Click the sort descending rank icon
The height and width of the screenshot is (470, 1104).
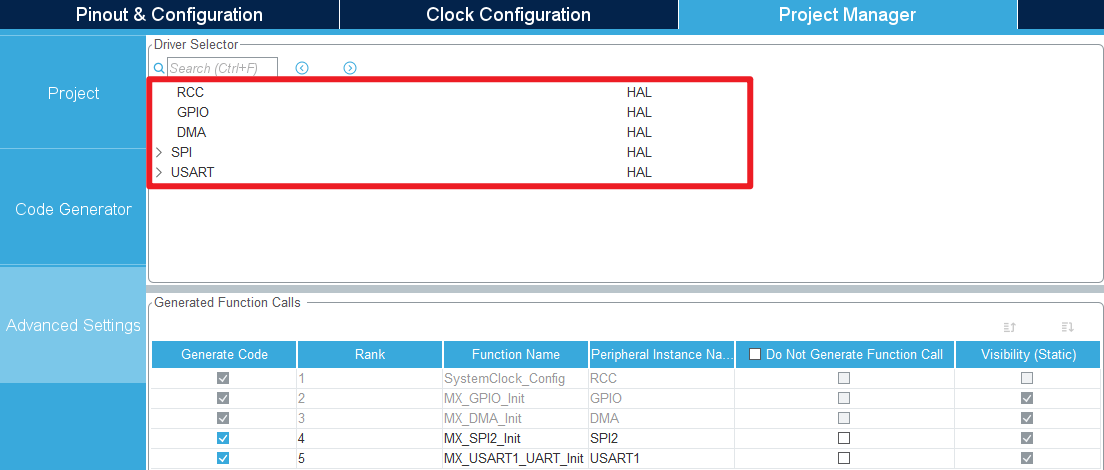click(x=1067, y=327)
